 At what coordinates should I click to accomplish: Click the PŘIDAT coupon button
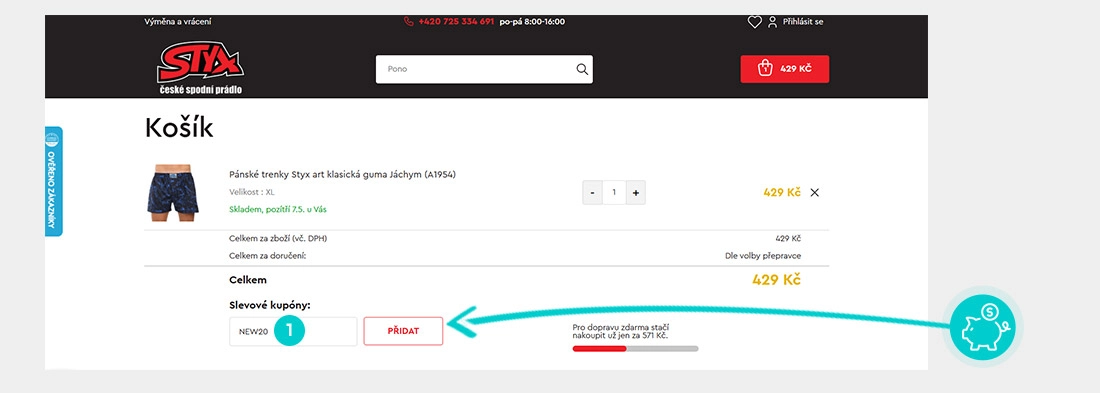[403, 331]
